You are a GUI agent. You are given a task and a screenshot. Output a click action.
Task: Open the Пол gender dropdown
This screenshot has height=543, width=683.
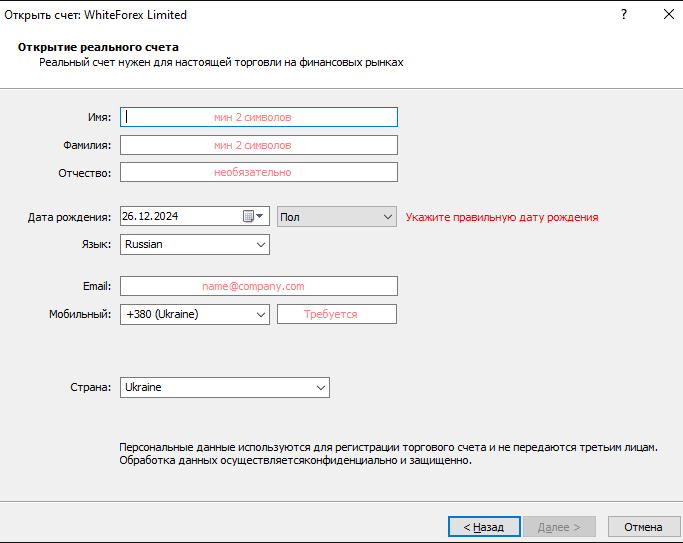click(x=337, y=216)
